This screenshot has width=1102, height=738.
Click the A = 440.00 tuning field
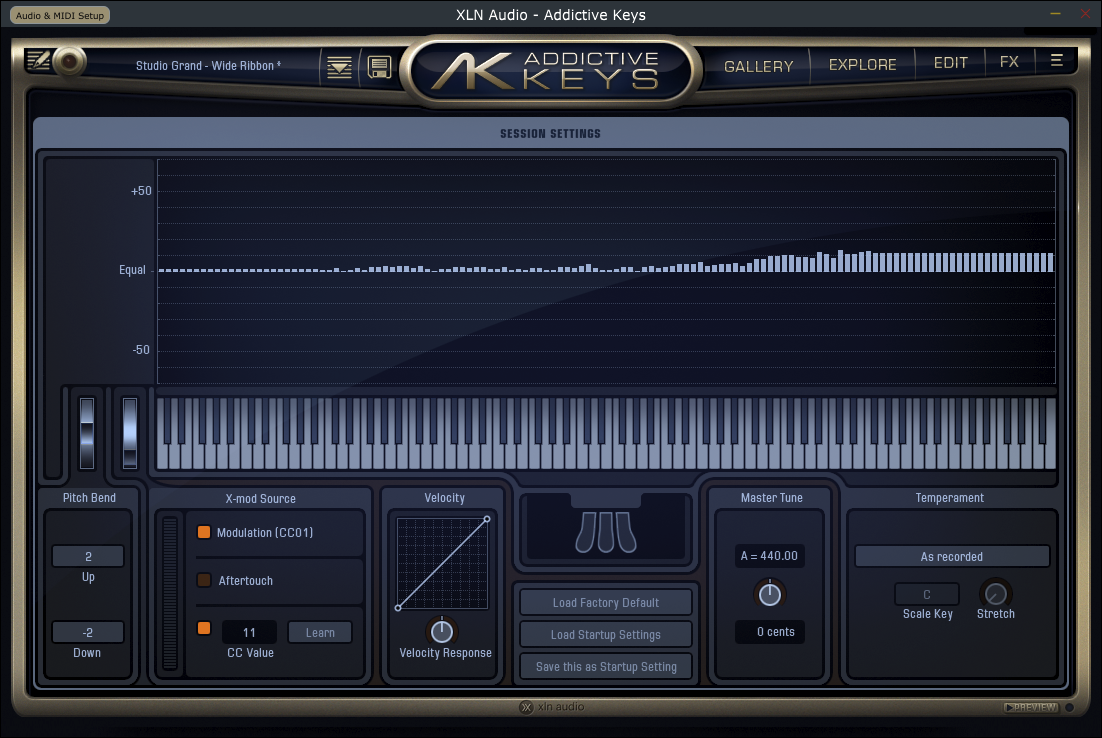click(x=770, y=556)
